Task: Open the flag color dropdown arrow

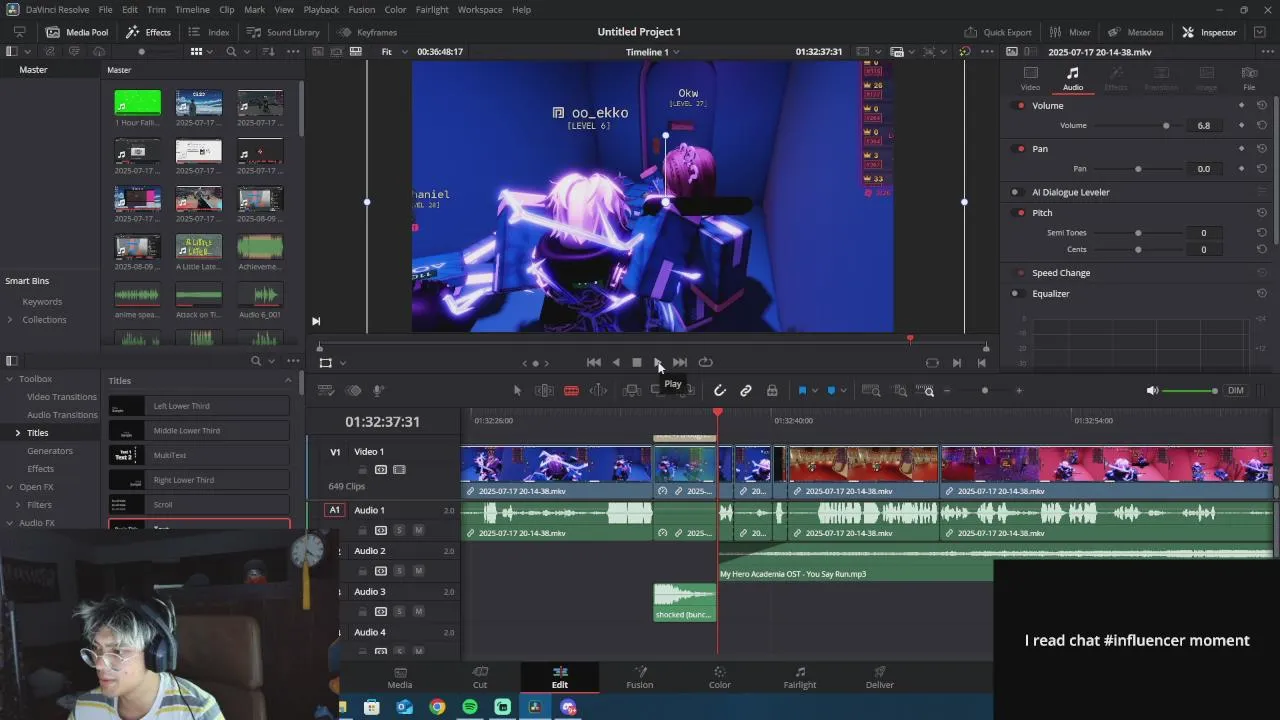Action: pyautogui.click(x=814, y=391)
